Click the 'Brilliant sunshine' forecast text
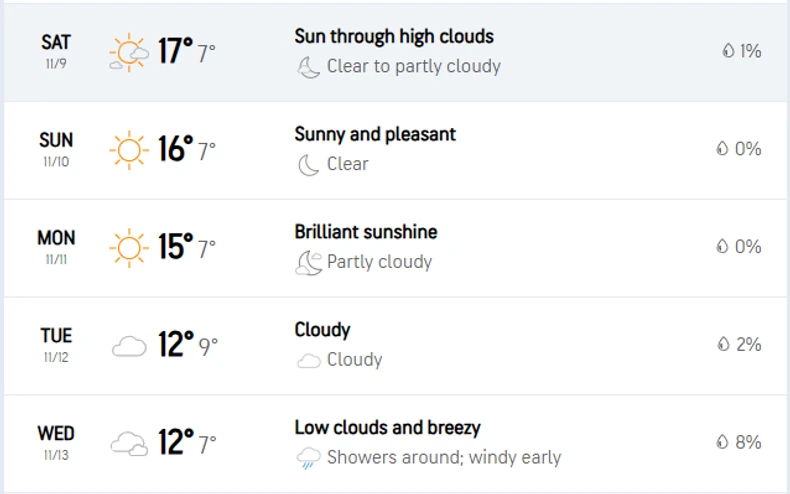 click(366, 232)
